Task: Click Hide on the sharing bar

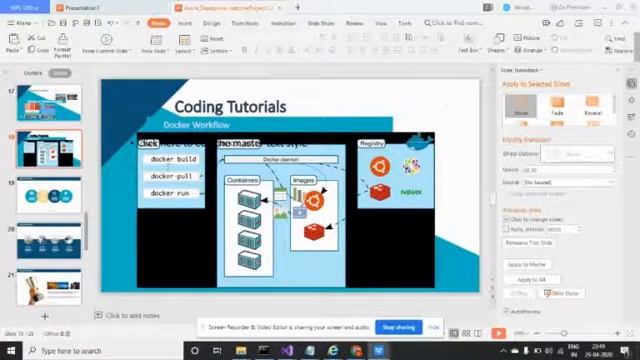Action: (x=433, y=327)
